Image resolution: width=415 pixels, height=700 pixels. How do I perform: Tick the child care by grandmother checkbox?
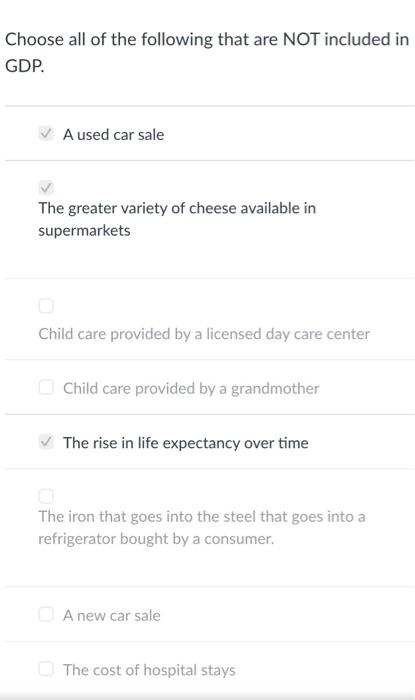coord(46,387)
